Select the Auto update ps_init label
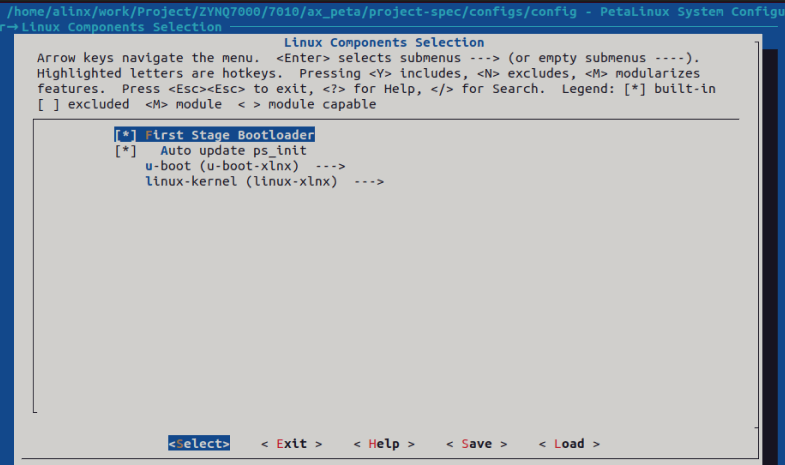Viewport: 785px width, 465px height. (x=233, y=151)
